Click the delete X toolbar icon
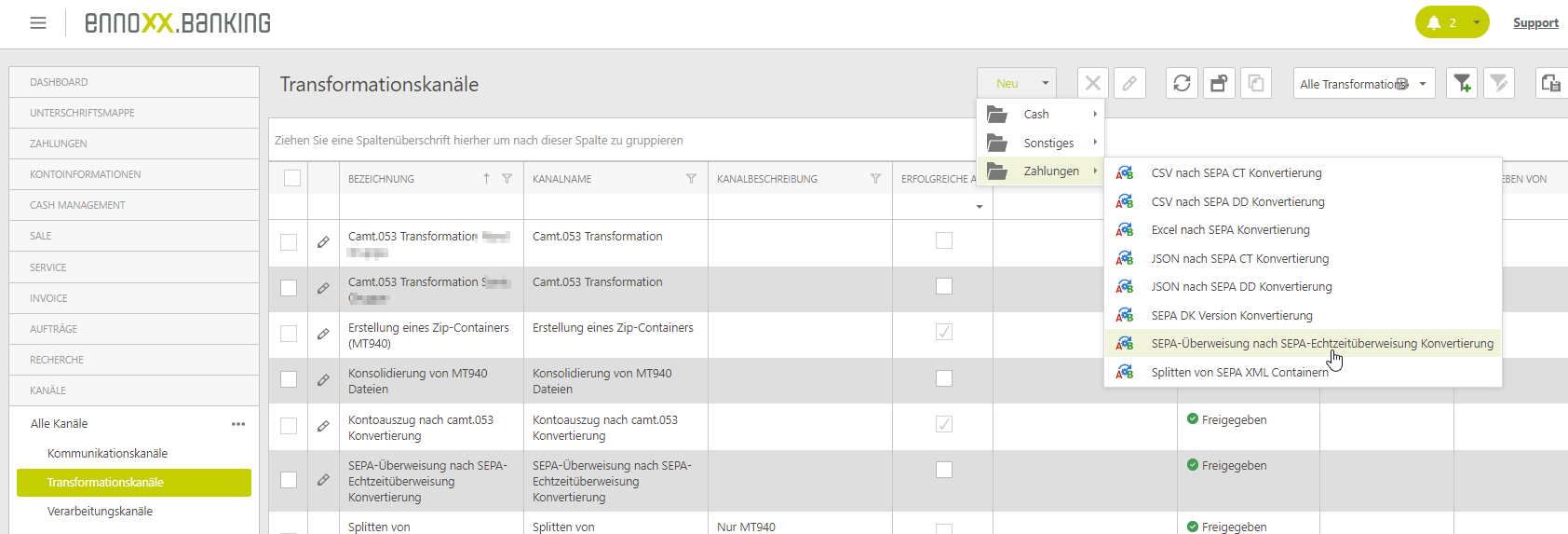The image size is (1568, 534). (1092, 83)
